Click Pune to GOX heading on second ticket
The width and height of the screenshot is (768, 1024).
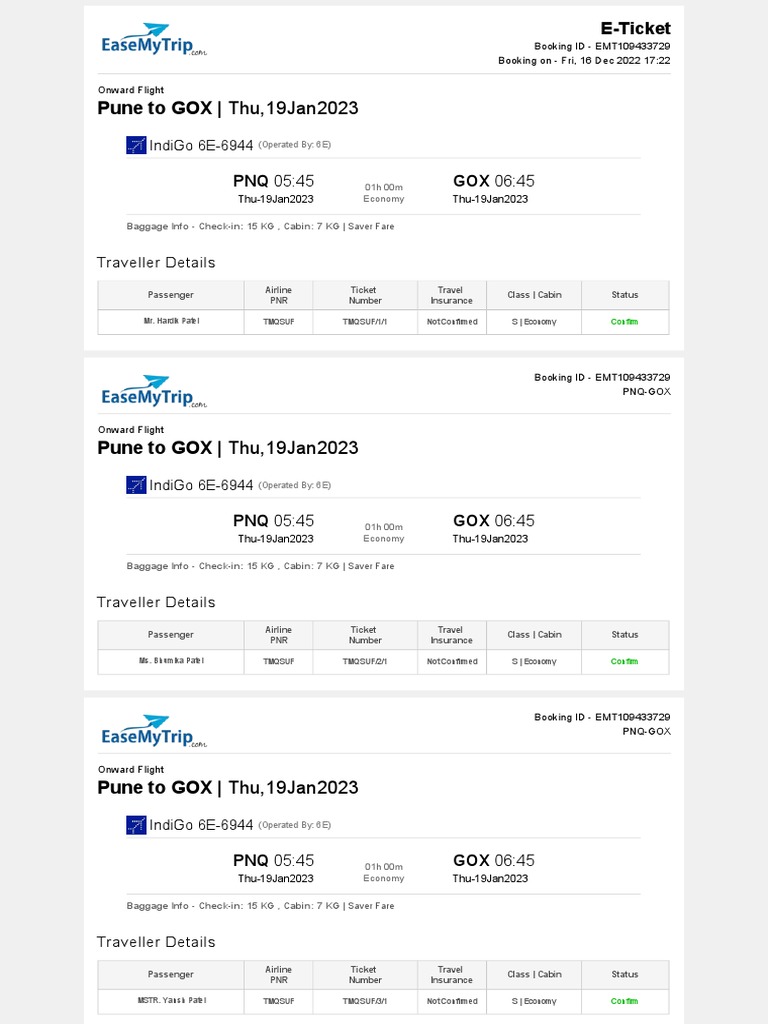coord(227,448)
